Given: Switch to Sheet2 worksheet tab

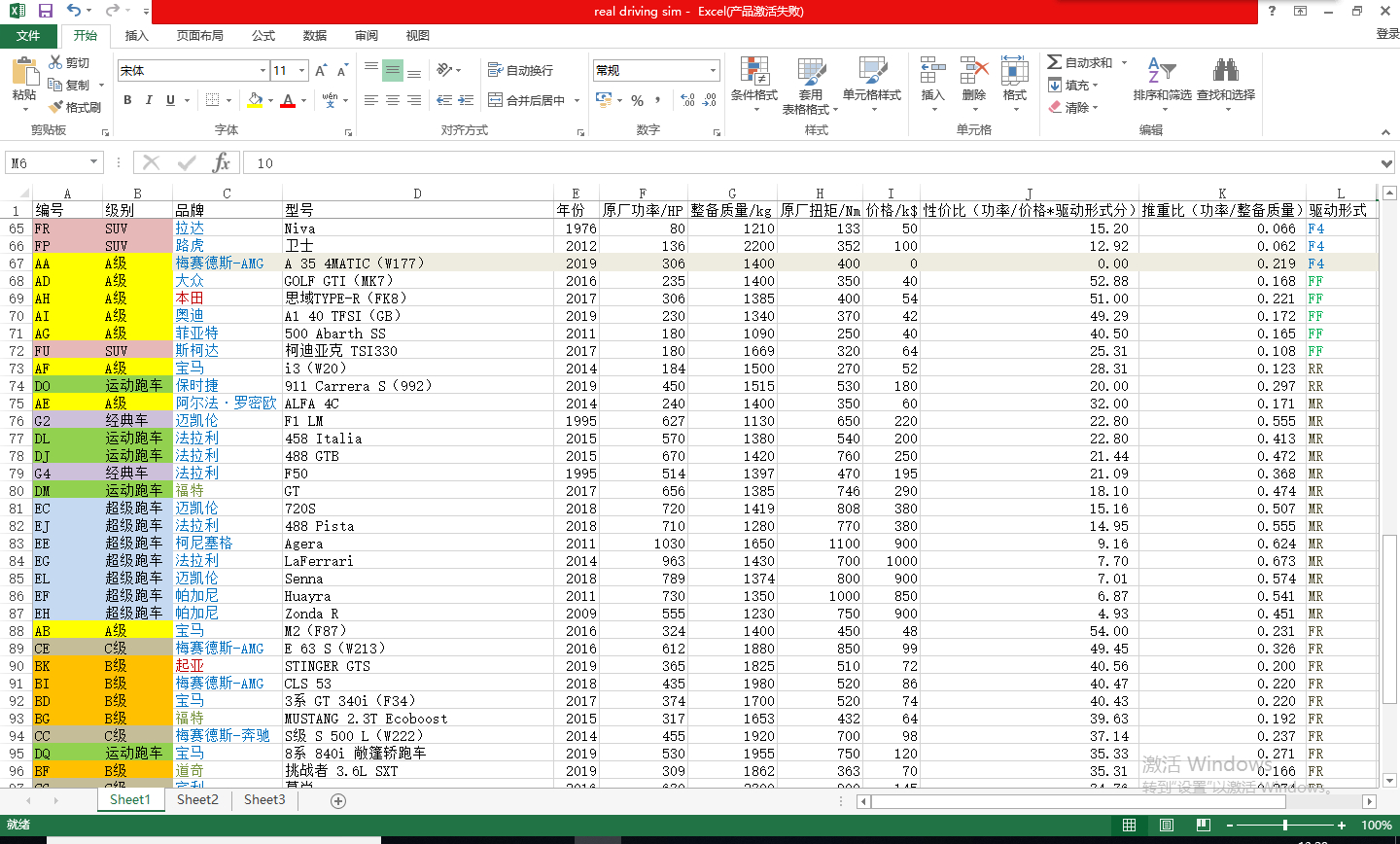Looking at the screenshot, I should 197,800.
